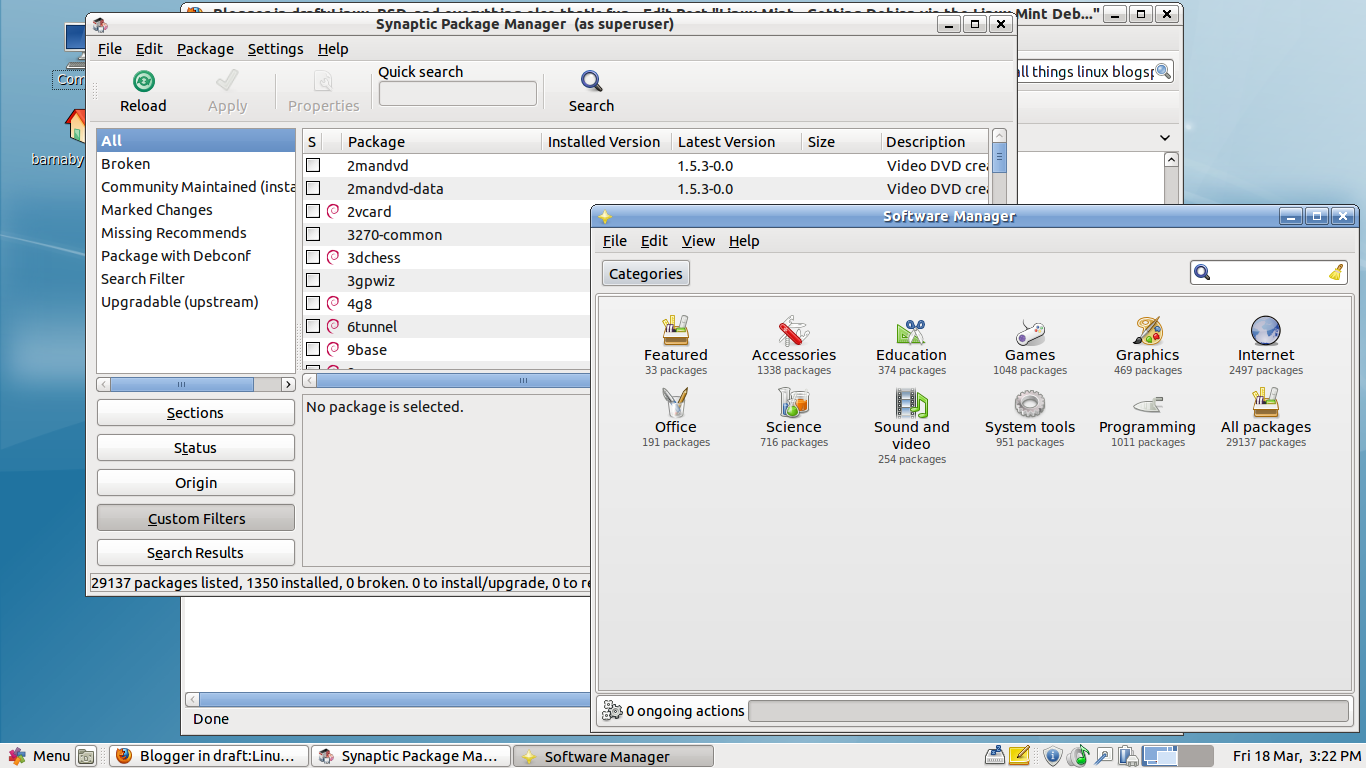Click the Search Results button
Image resolution: width=1366 pixels, height=768 pixels.
tap(196, 553)
